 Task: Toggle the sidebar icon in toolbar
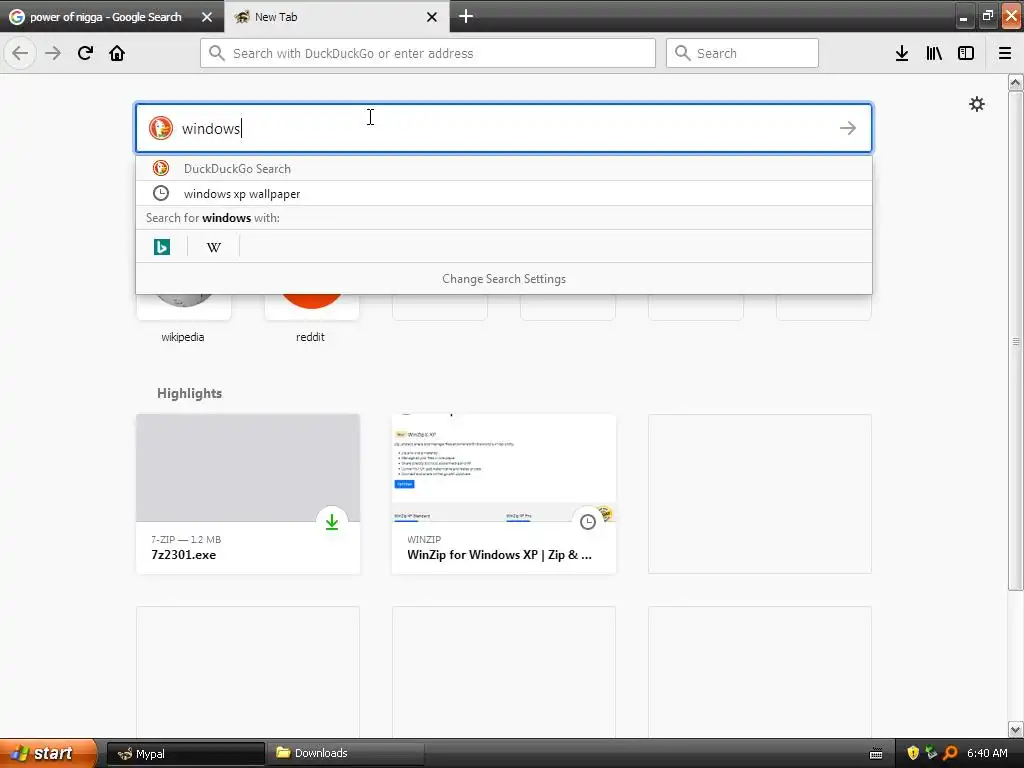point(966,53)
